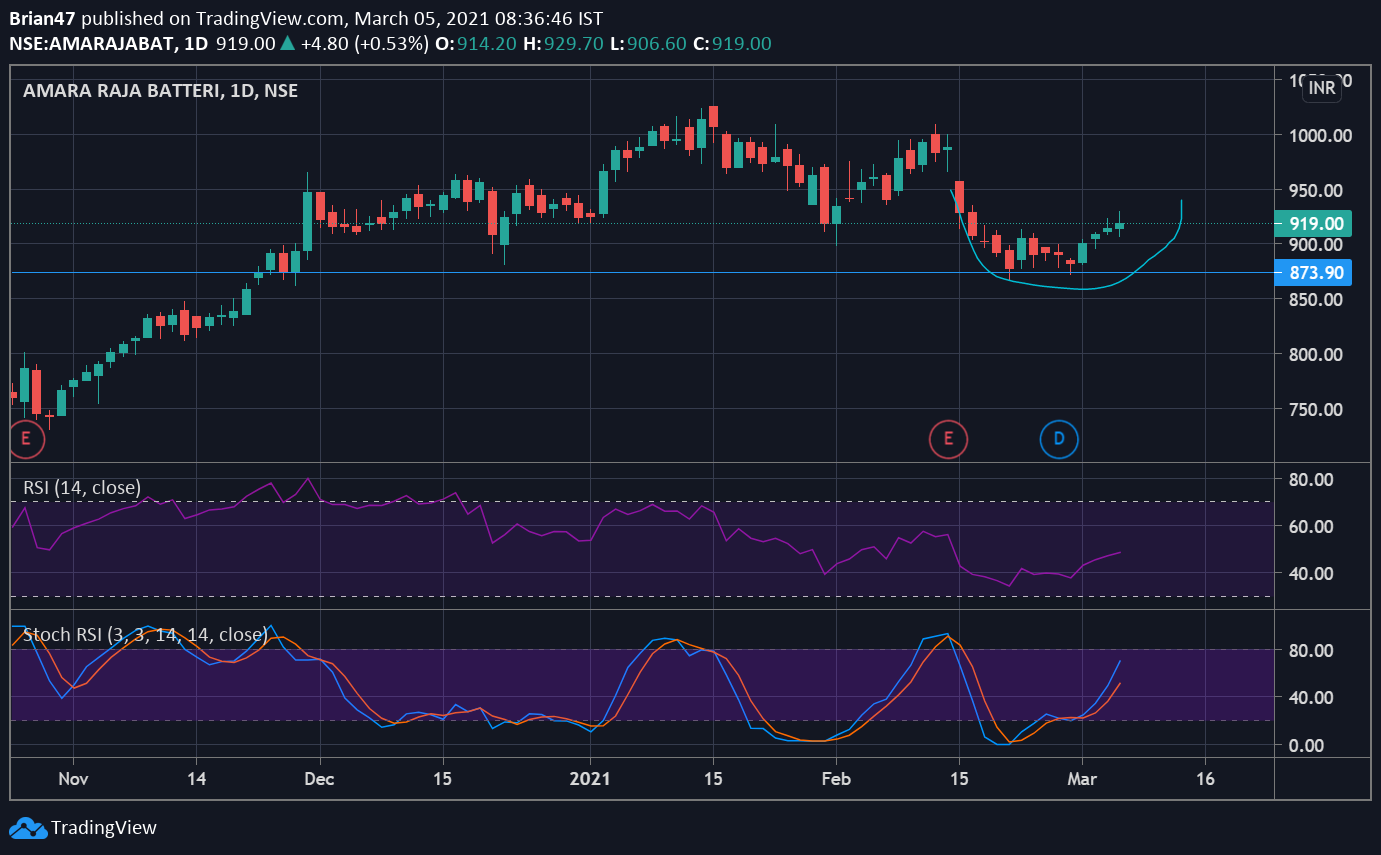Click the INR currency label
This screenshot has width=1381, height=855.
[1321, 88]
